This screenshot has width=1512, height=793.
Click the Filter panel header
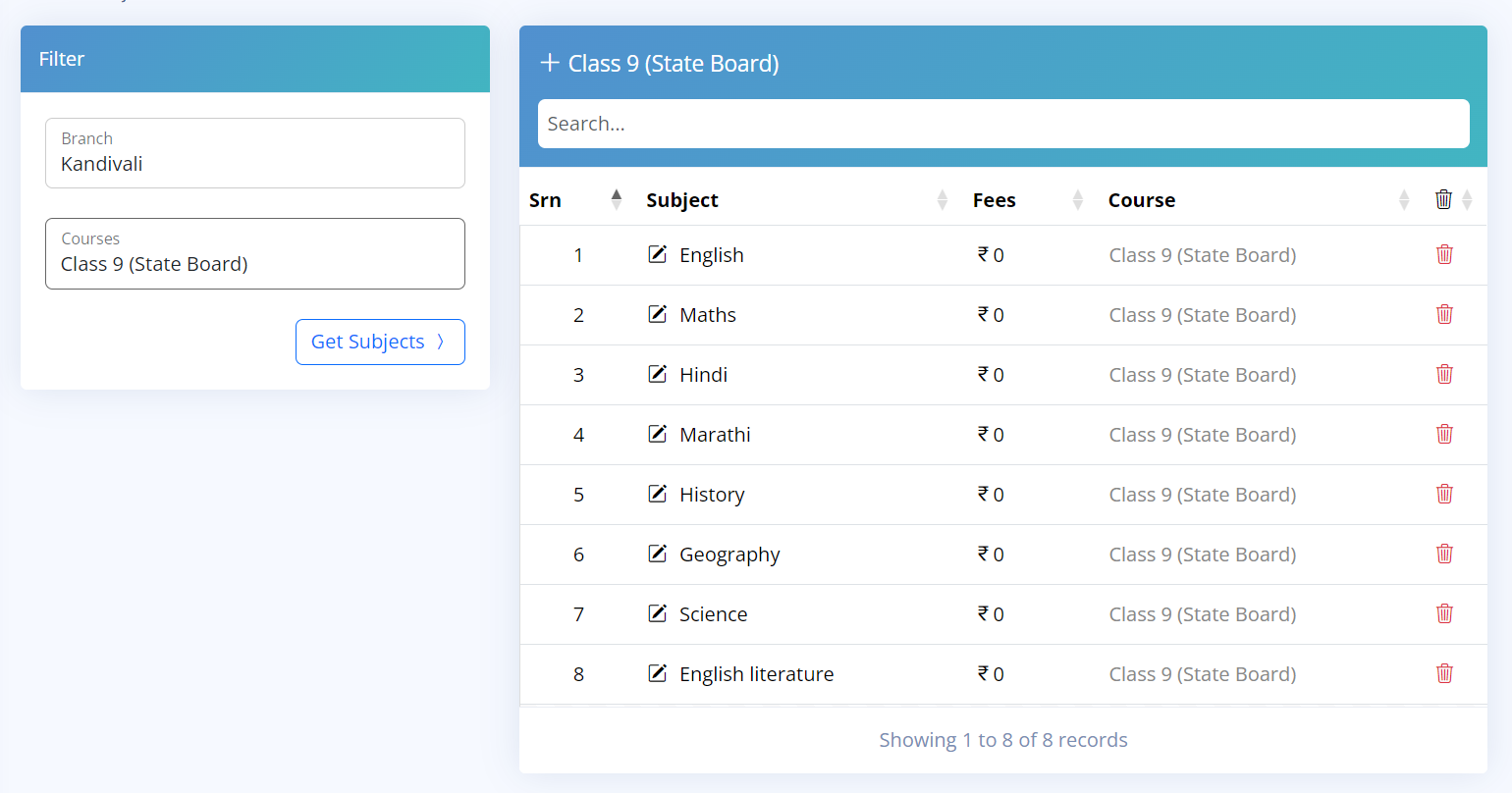pyautogui.click(x=255, y=59)
